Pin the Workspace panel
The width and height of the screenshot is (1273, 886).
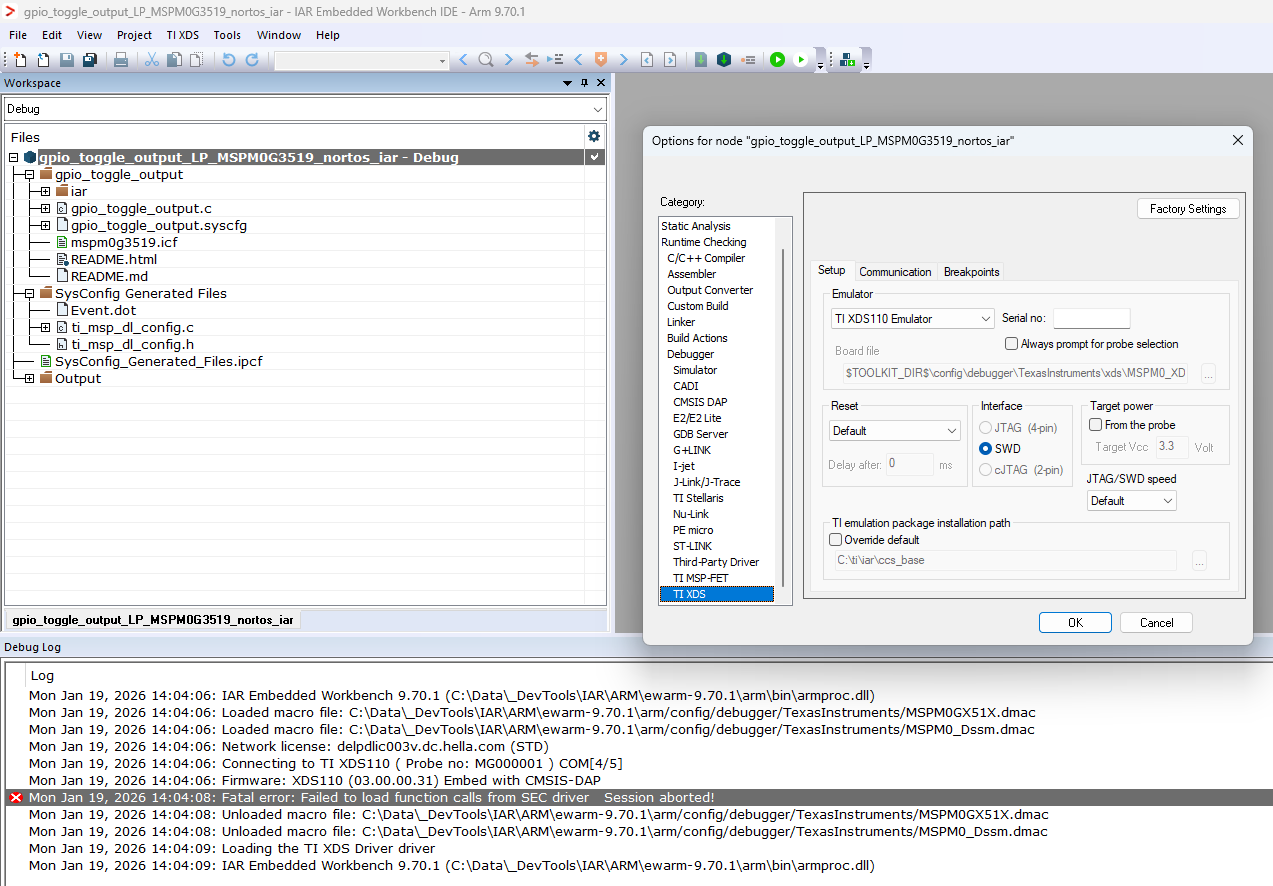585,83
